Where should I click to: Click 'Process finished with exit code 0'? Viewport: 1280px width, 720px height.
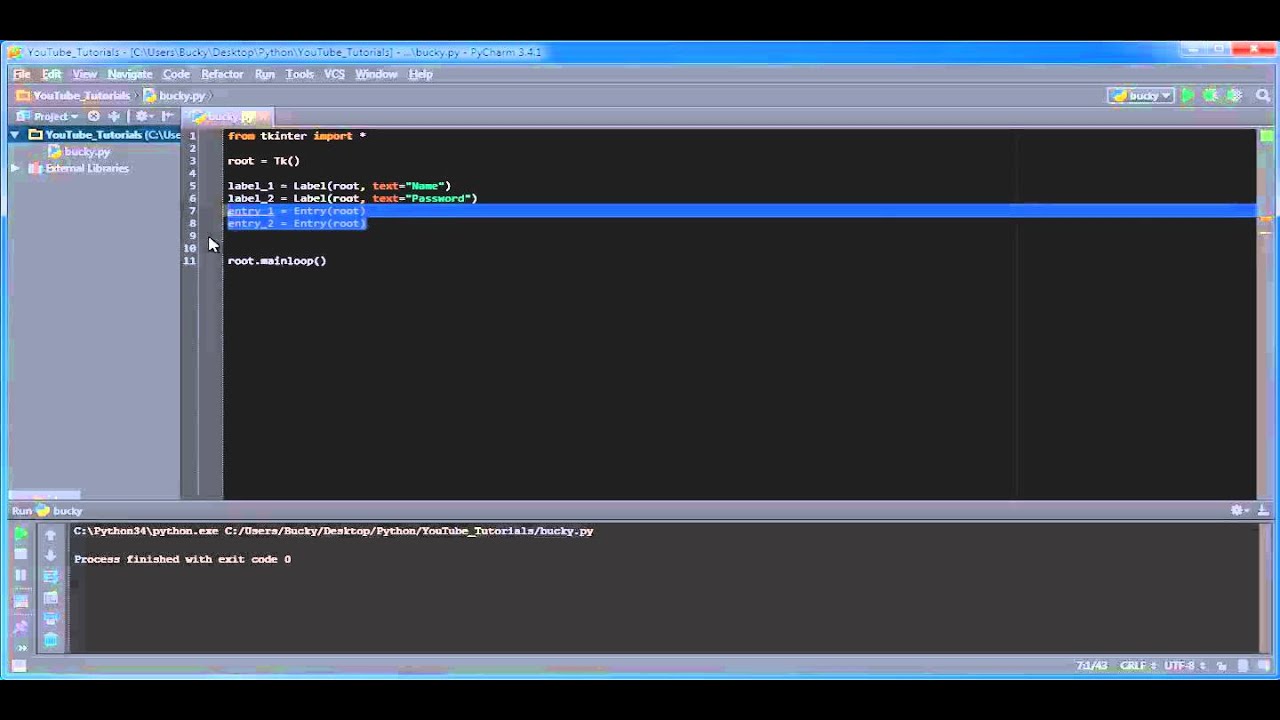pyautogui.click(x=182, y=560)
